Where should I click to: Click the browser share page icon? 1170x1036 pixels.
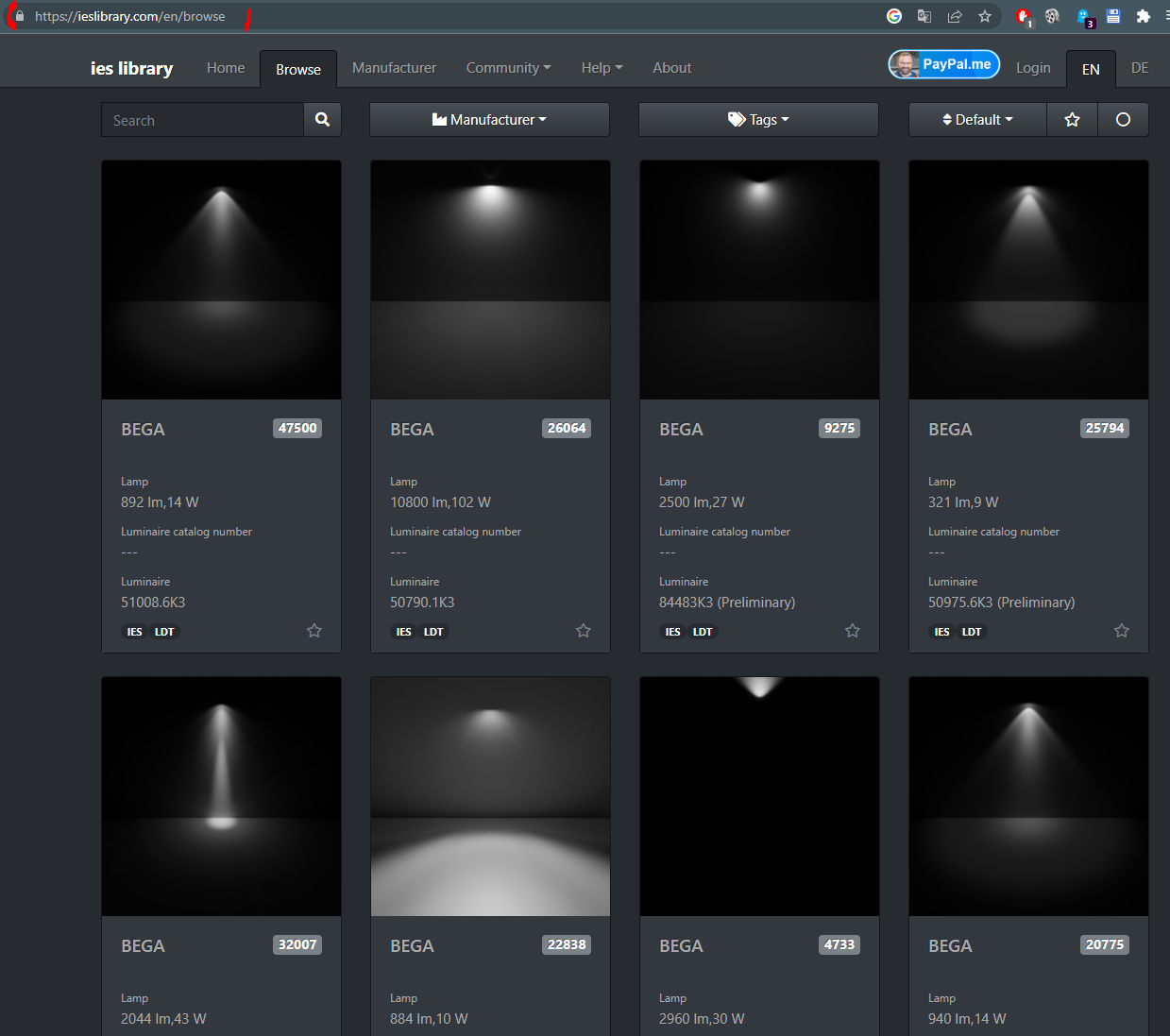[x=955, y=16]
